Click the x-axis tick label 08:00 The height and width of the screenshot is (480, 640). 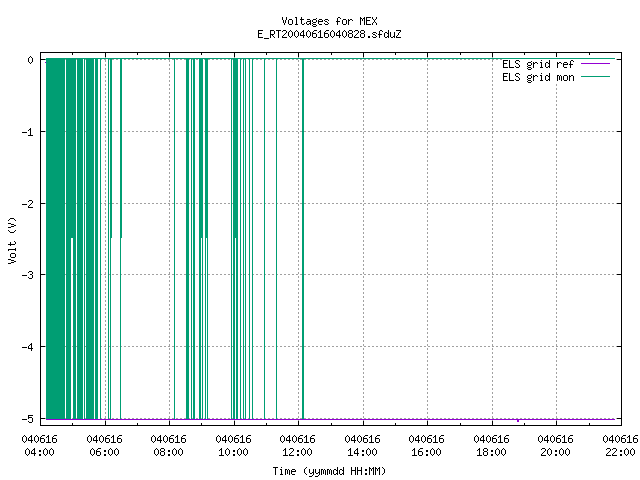click(169, 452)
